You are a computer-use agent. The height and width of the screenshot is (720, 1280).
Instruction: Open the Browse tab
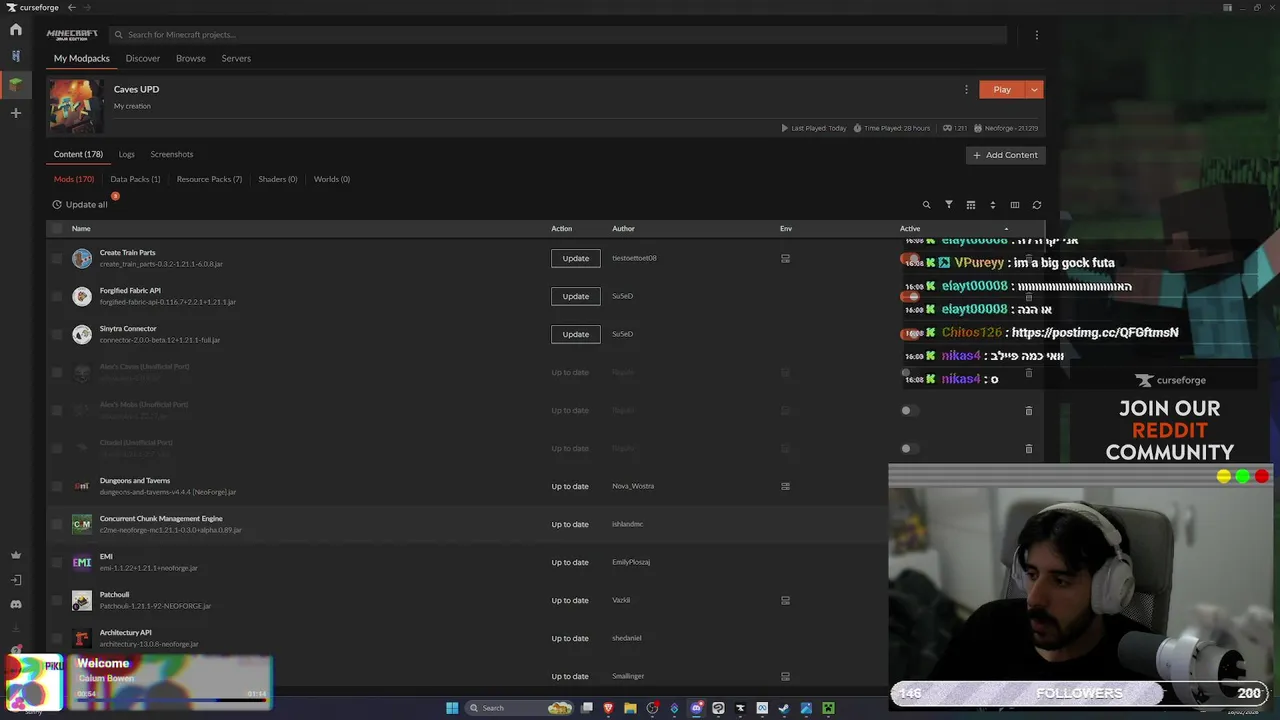[191, 58]
